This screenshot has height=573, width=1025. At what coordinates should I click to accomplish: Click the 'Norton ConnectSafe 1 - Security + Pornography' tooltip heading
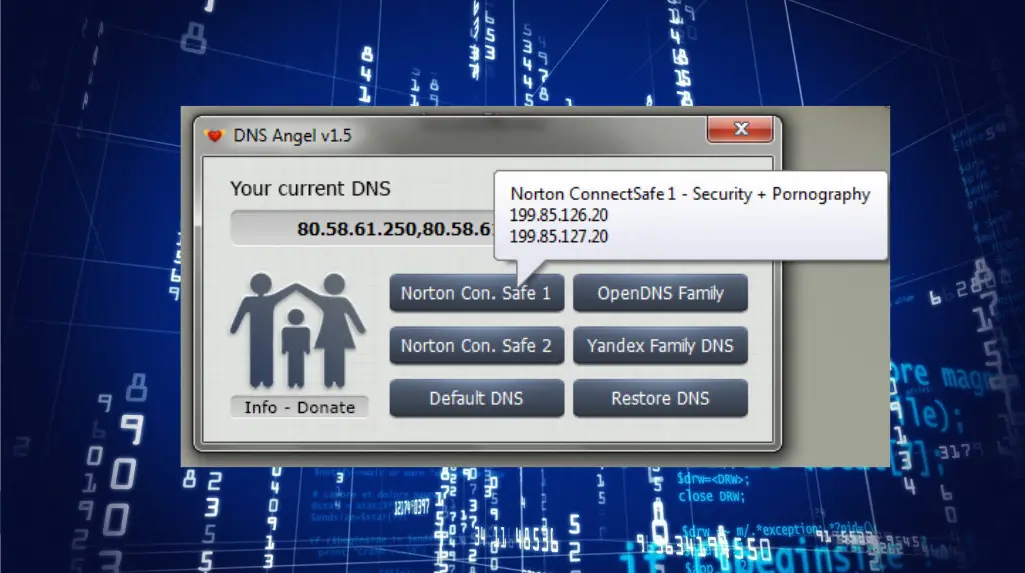[x=690, y=194]
